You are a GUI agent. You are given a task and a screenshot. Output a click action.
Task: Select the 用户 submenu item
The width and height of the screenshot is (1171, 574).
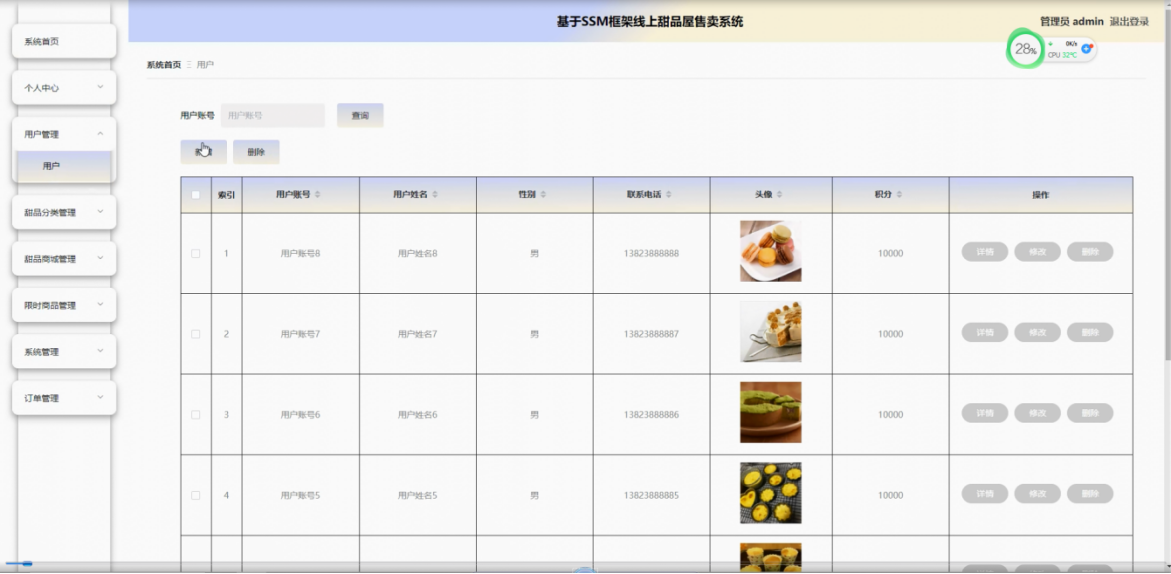(x=64, y=166)
